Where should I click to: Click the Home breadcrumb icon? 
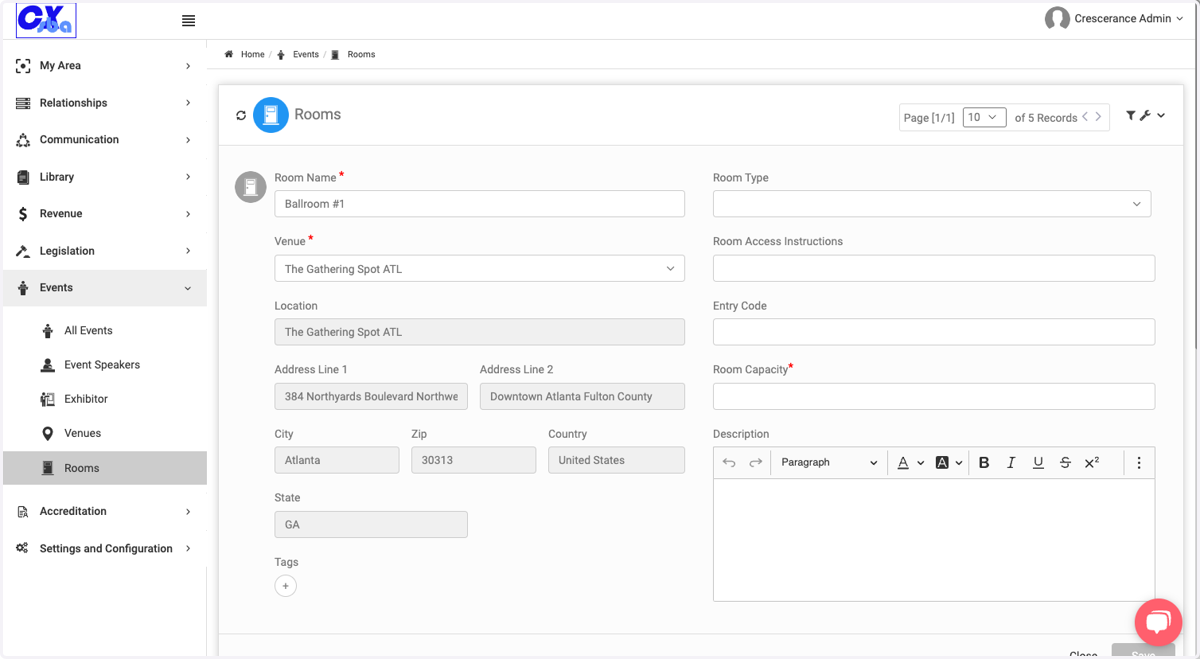[229, 54]
